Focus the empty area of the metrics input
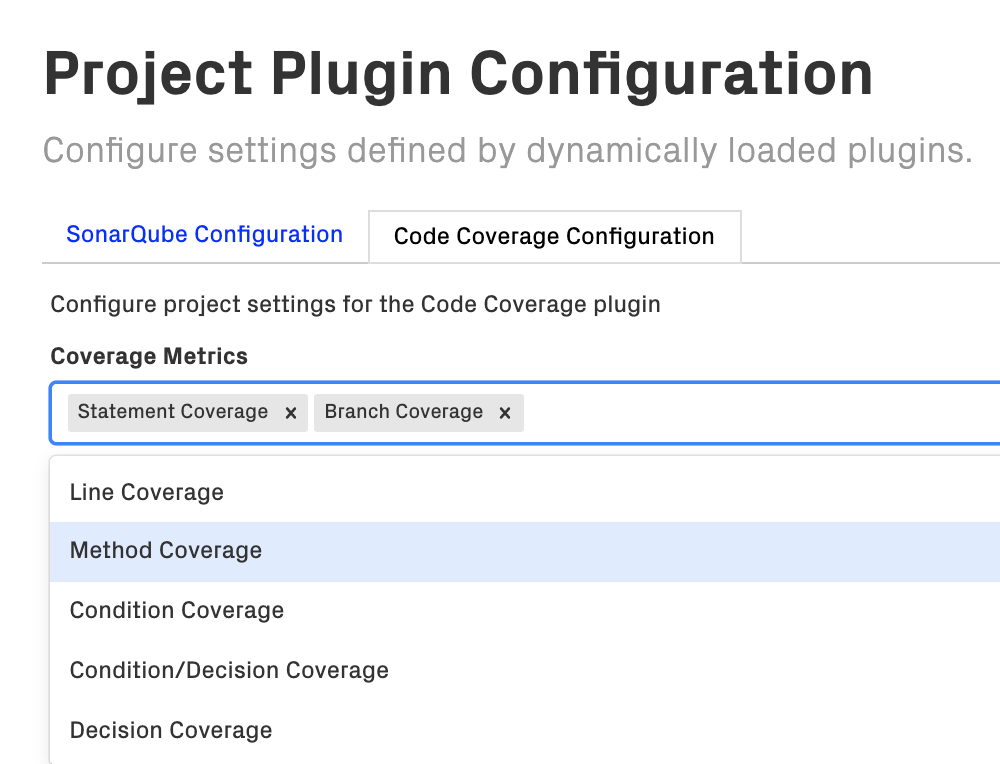 tap(760, 412)
